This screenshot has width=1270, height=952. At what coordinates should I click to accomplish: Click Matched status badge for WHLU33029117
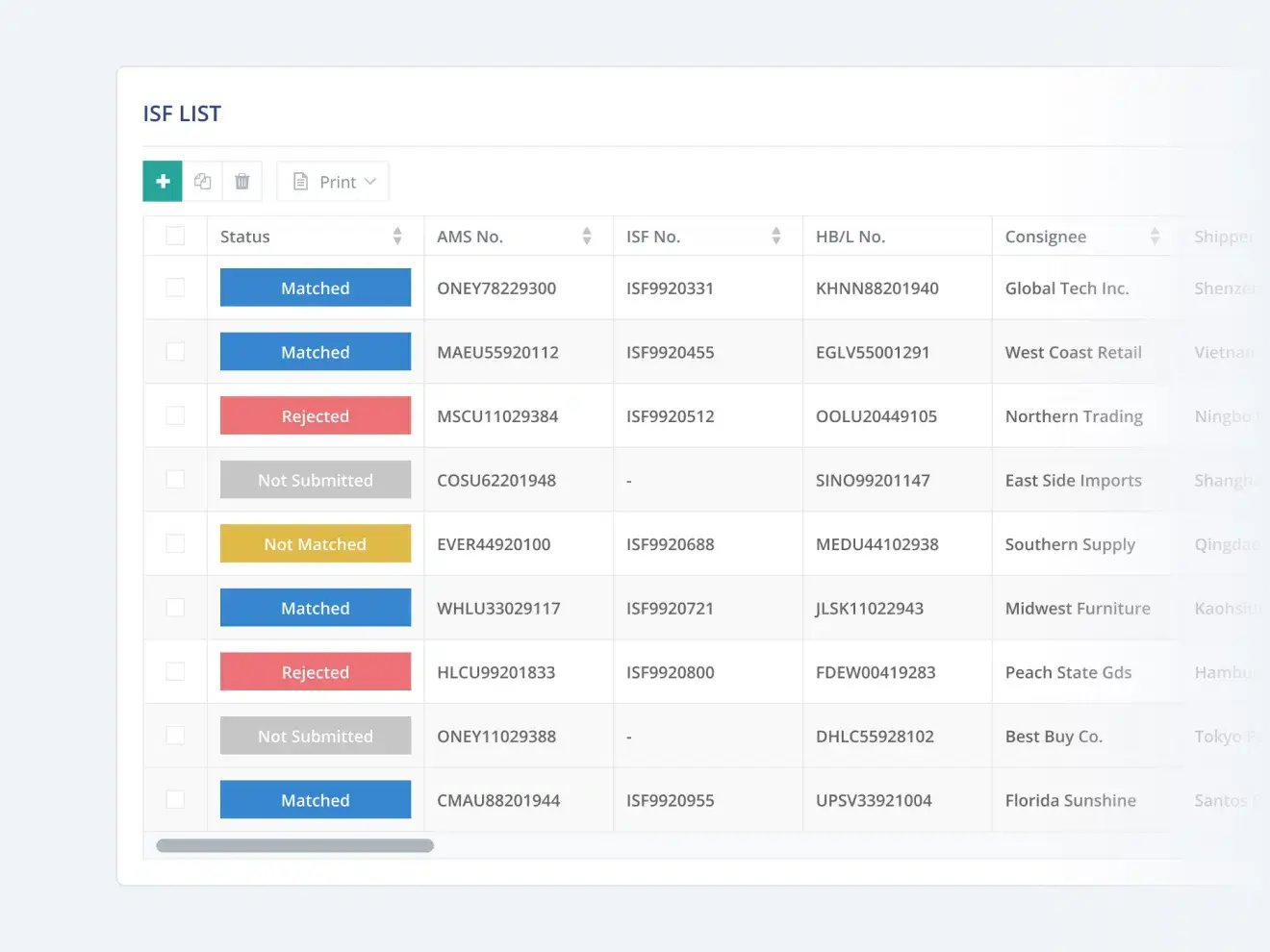click(x=316, y=608)
